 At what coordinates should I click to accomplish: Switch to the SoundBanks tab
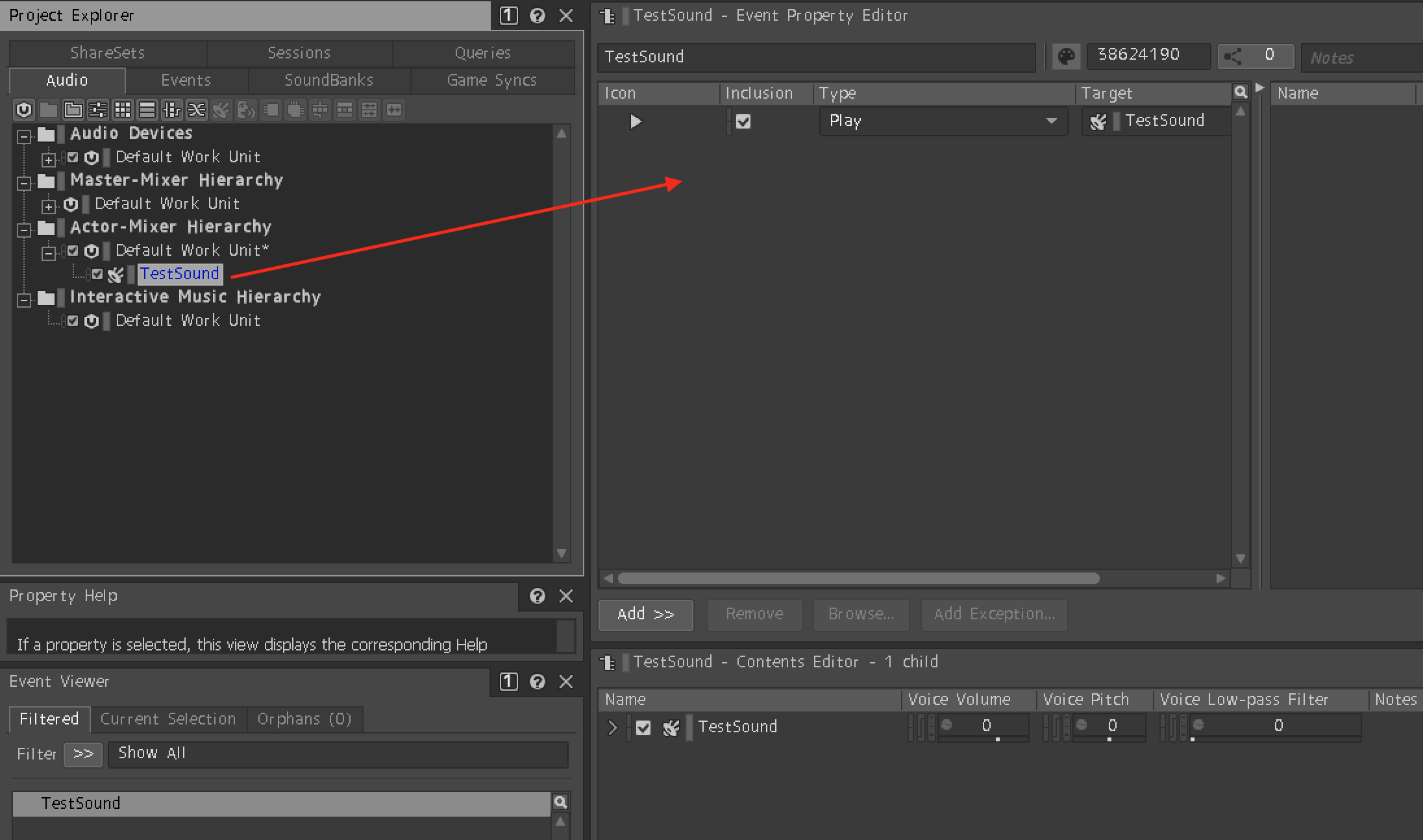click(328, 80)
